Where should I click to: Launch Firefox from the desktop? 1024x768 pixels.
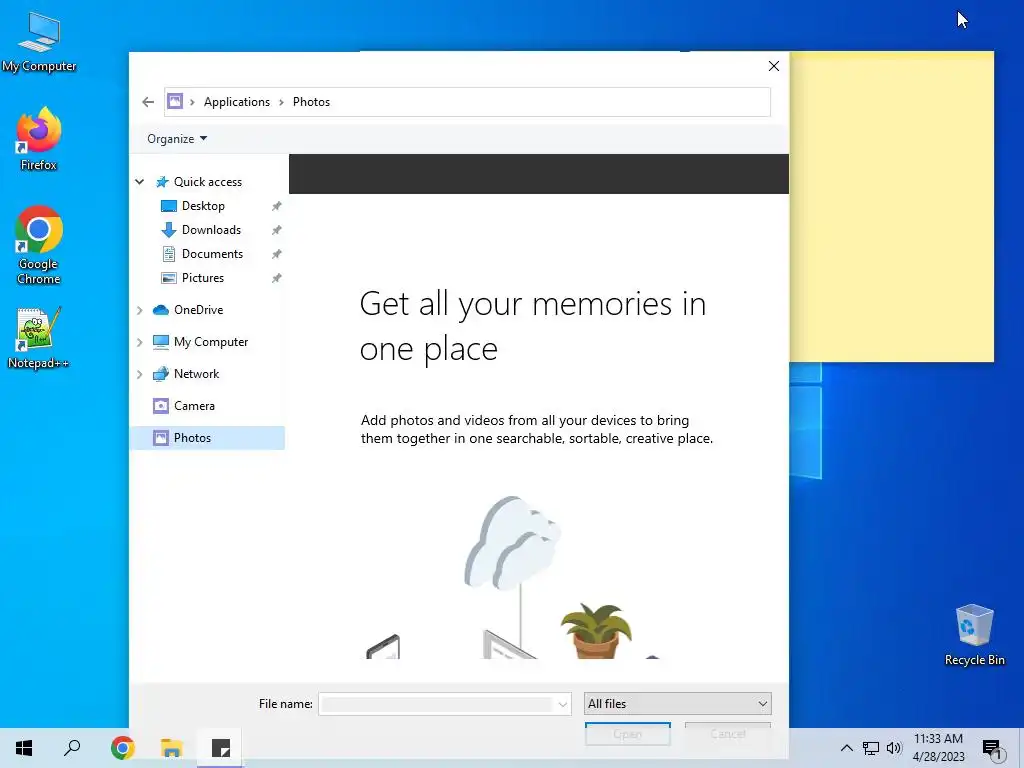tap(39, 138)
